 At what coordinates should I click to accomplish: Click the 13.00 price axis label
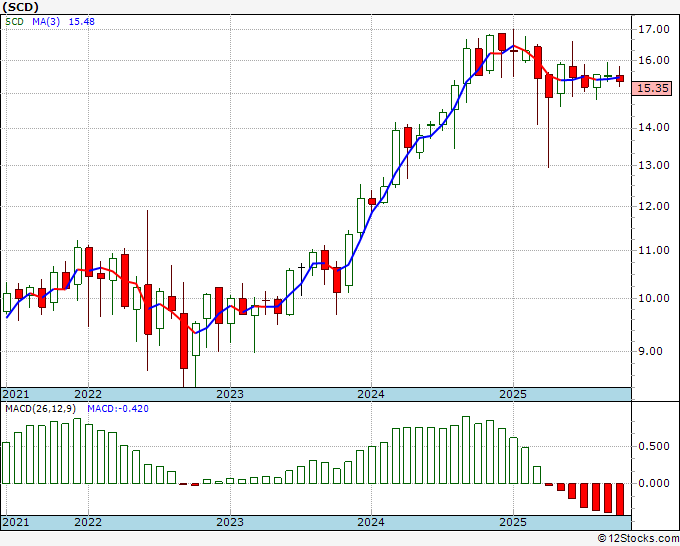pos(654,165)
